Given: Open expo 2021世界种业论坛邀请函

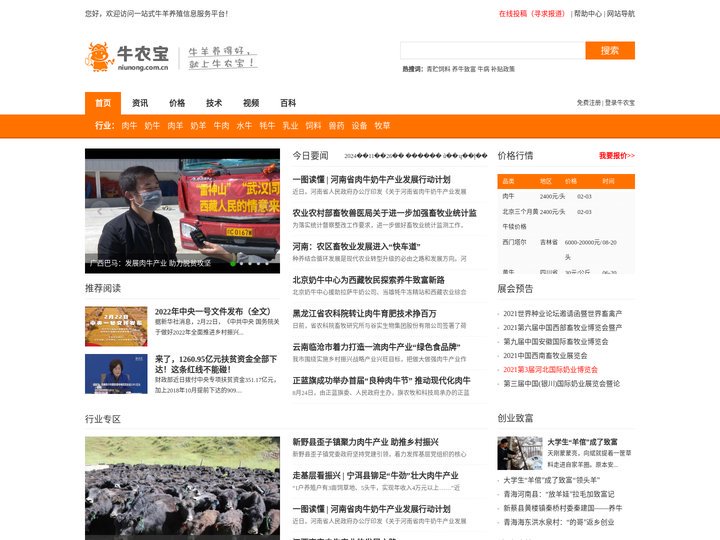Looking at the screenshot, I should 562,314.
